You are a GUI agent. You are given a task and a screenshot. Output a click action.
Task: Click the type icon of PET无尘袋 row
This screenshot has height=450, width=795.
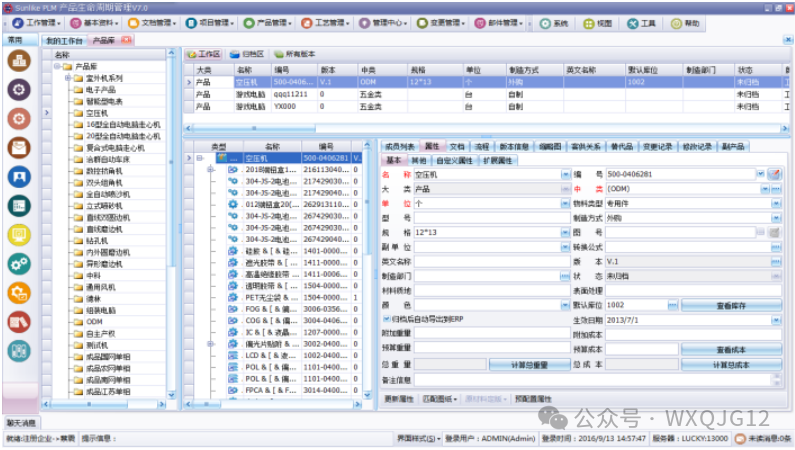coord(233,297)
